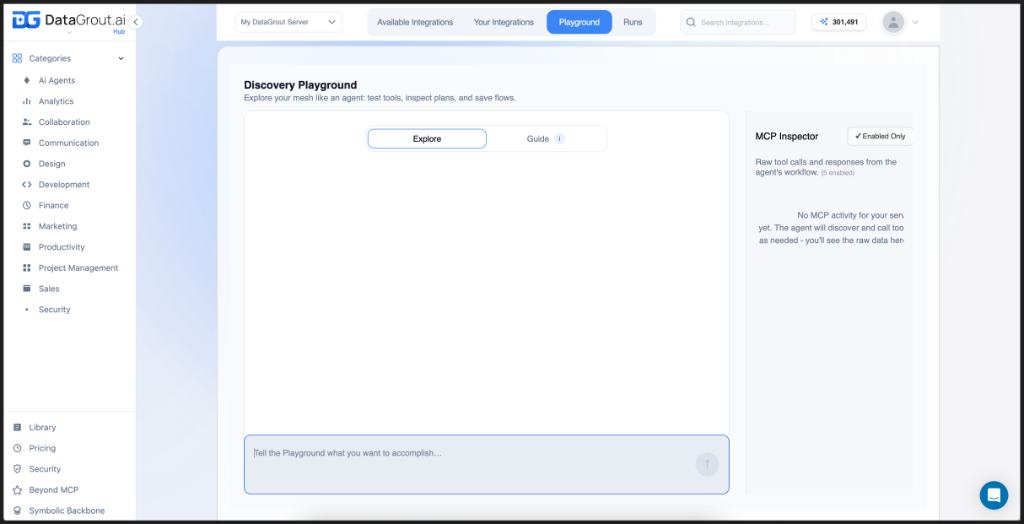This screenshot has width=1024, height=524.
Task: Click the Communication chat icon
Action: (27, 143)
